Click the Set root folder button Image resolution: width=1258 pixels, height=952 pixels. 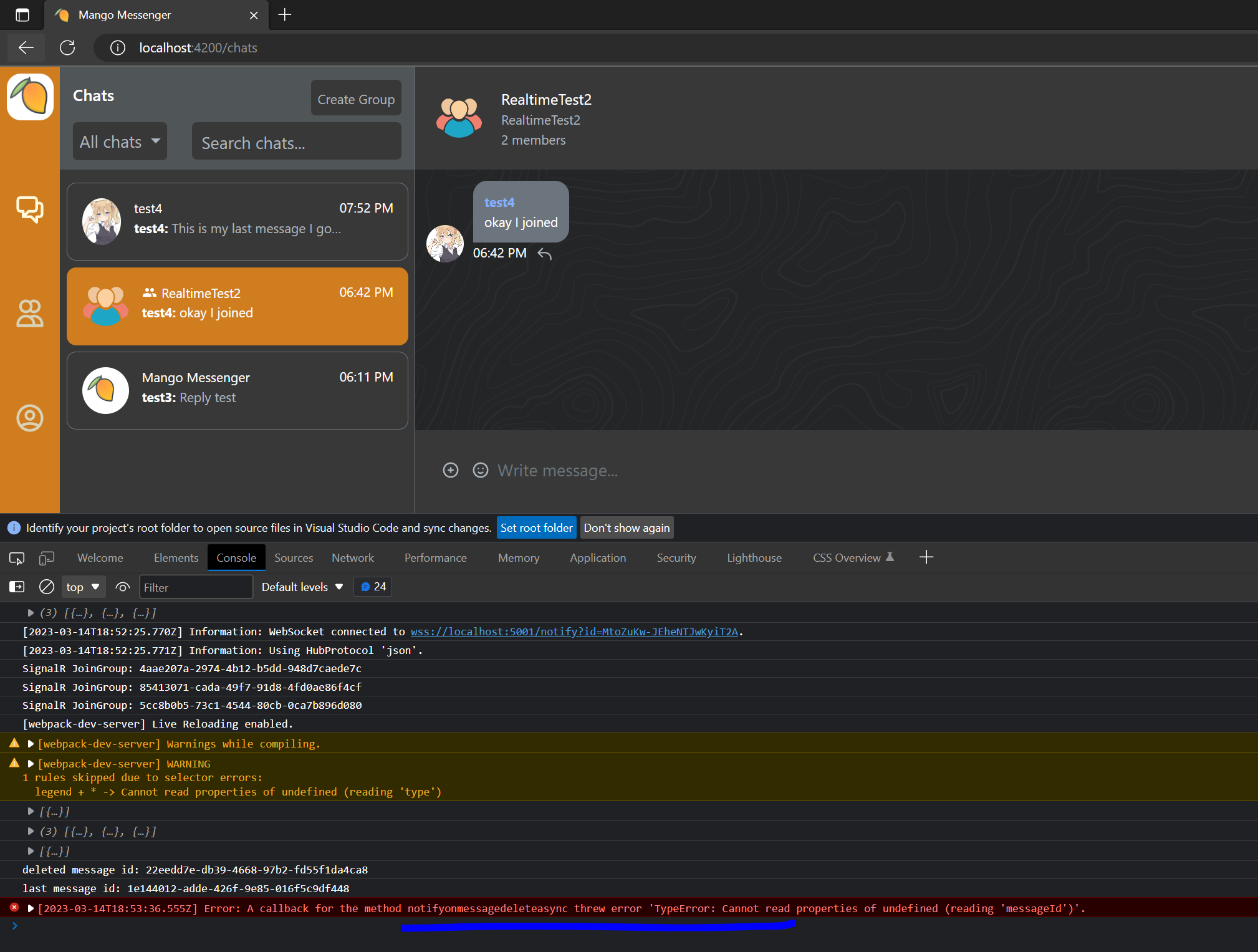[x=536, y=528]
